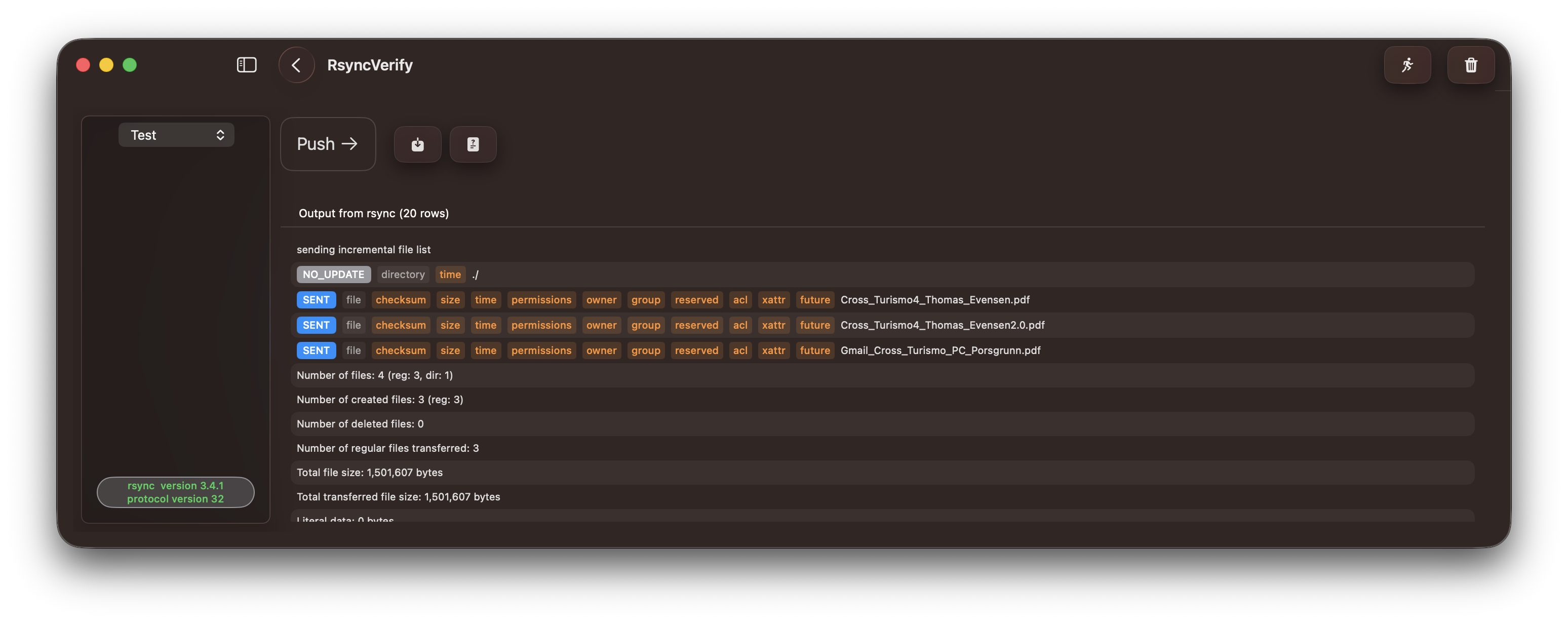Select the Gmail_Cross_Turismo_PC_Porsgrunn.pdf row
This screenshot has width=1568, height=623.
[940, 350]
